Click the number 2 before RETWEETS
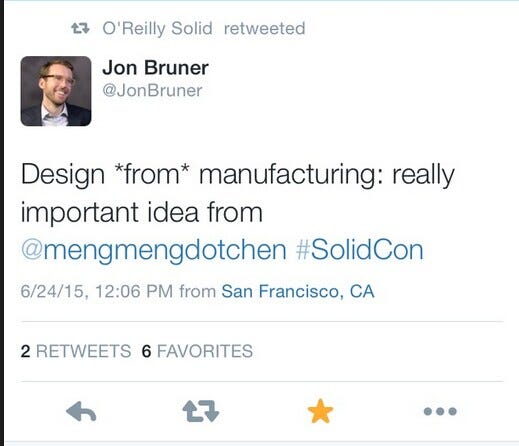The height and width of the screenshot is (446, 519). click(25, 351)
